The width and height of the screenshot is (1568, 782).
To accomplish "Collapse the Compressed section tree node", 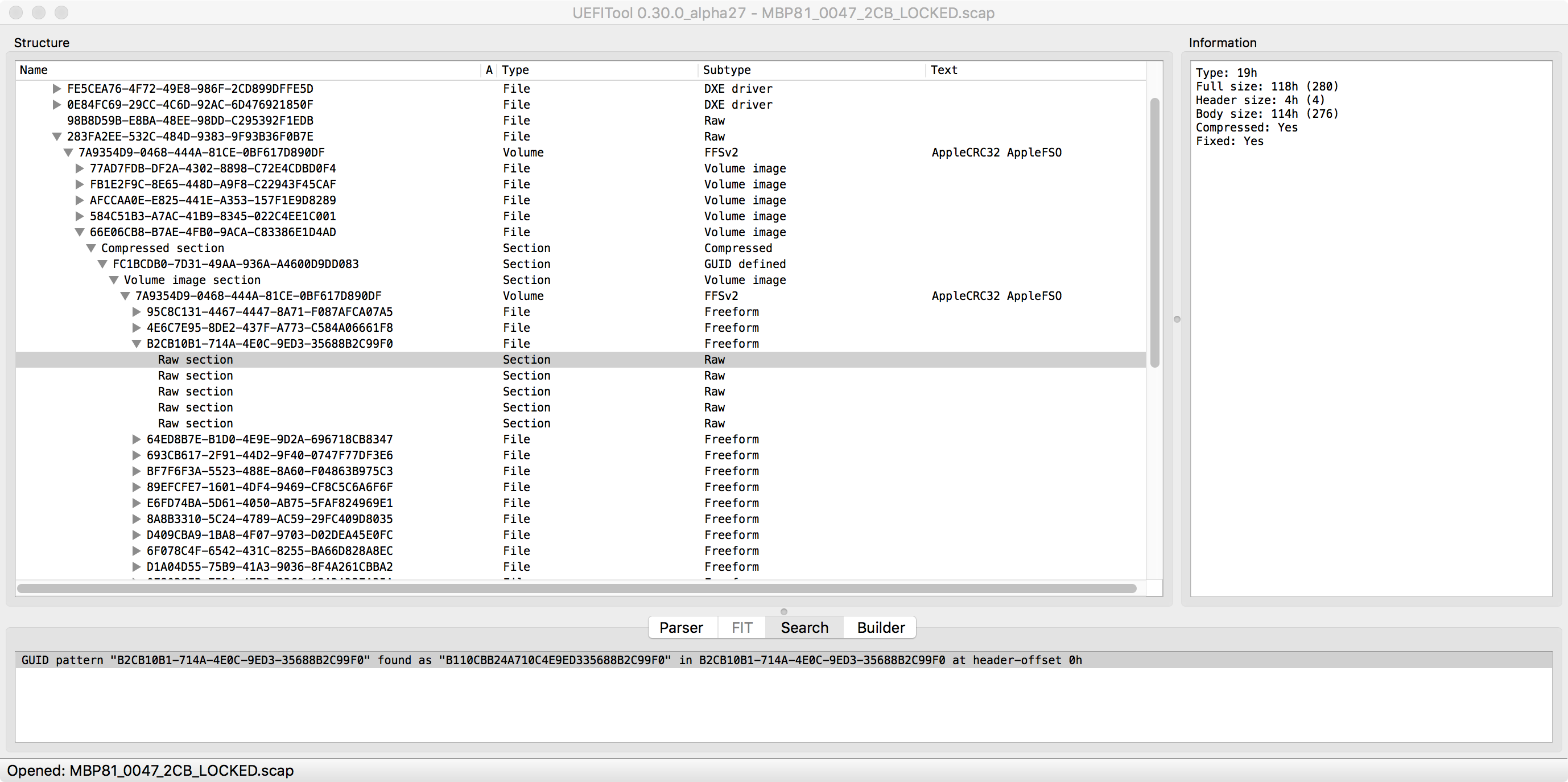I will click(x=90, y=248).
